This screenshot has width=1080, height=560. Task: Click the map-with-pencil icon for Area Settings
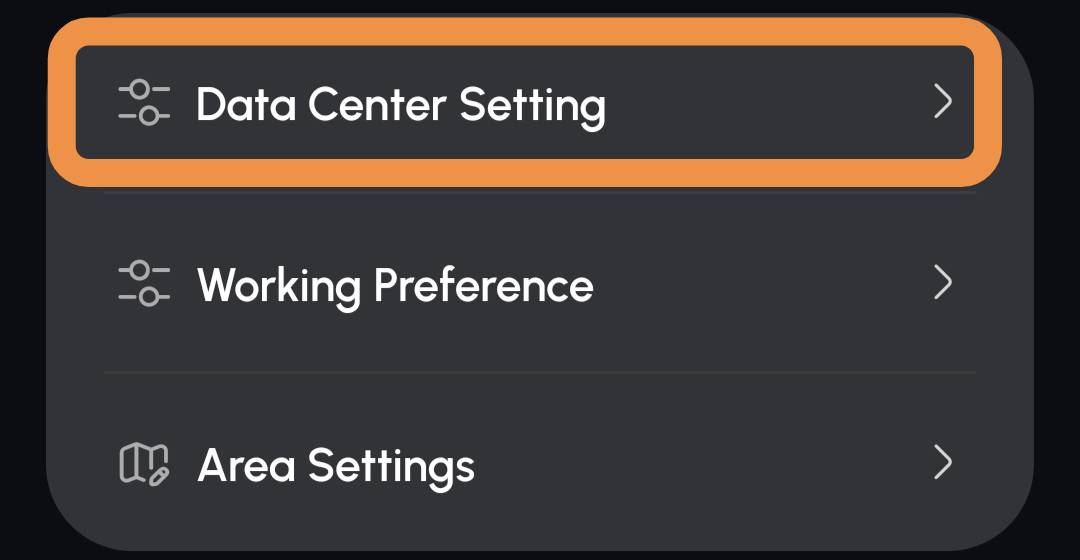tap(144, 464)
